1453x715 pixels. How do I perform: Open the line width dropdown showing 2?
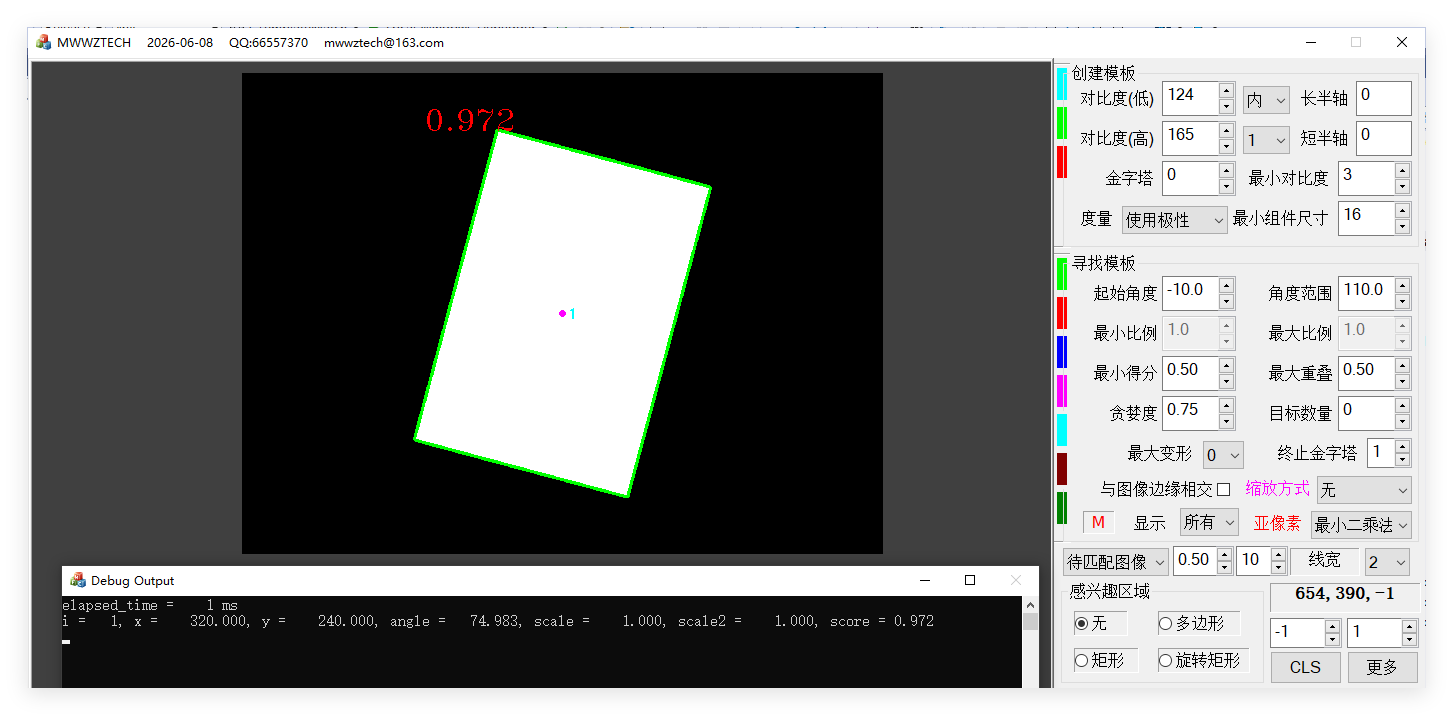tap(1387, 561)
